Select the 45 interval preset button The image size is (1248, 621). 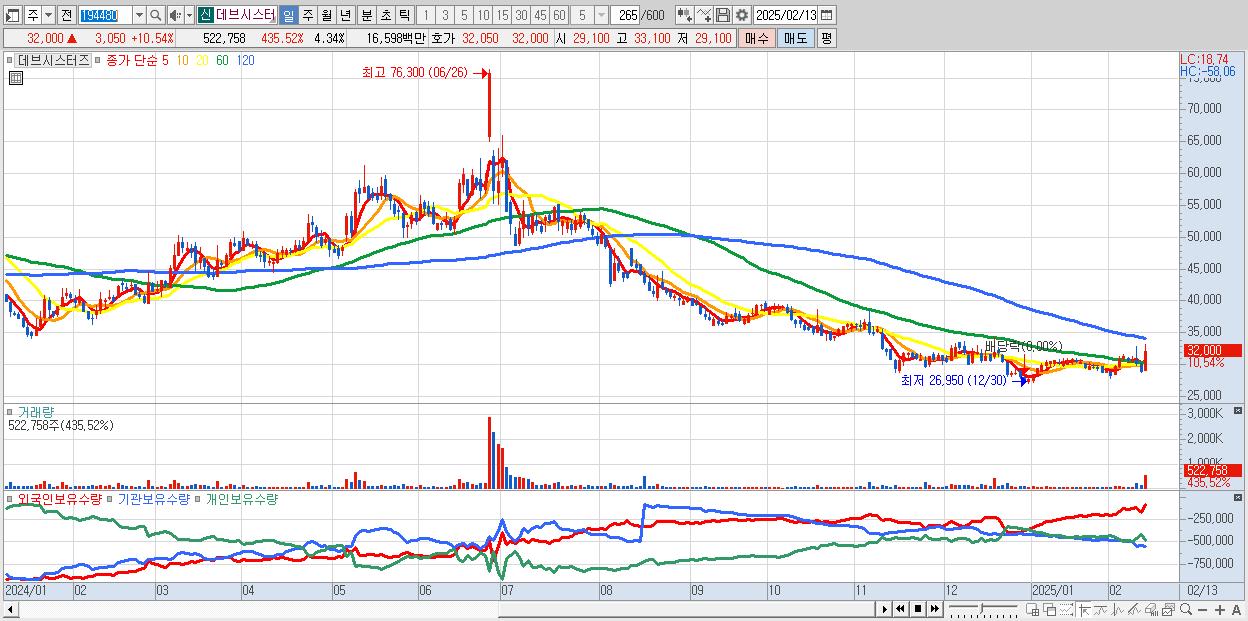(x=541, y=15)
